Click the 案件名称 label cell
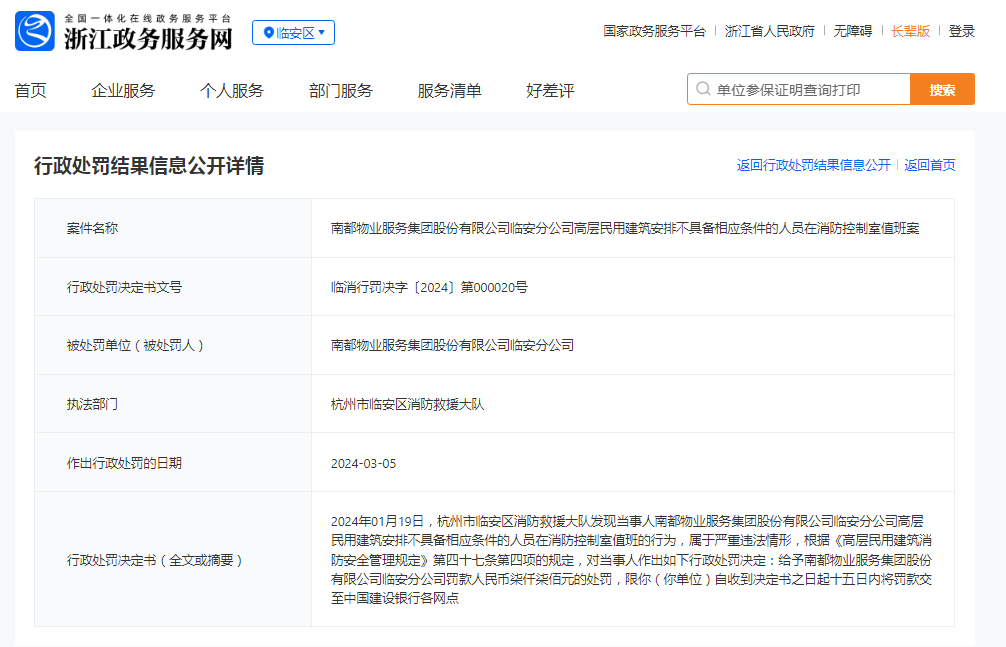This screenshot has height=647, width=1006. tap(173, 228)
